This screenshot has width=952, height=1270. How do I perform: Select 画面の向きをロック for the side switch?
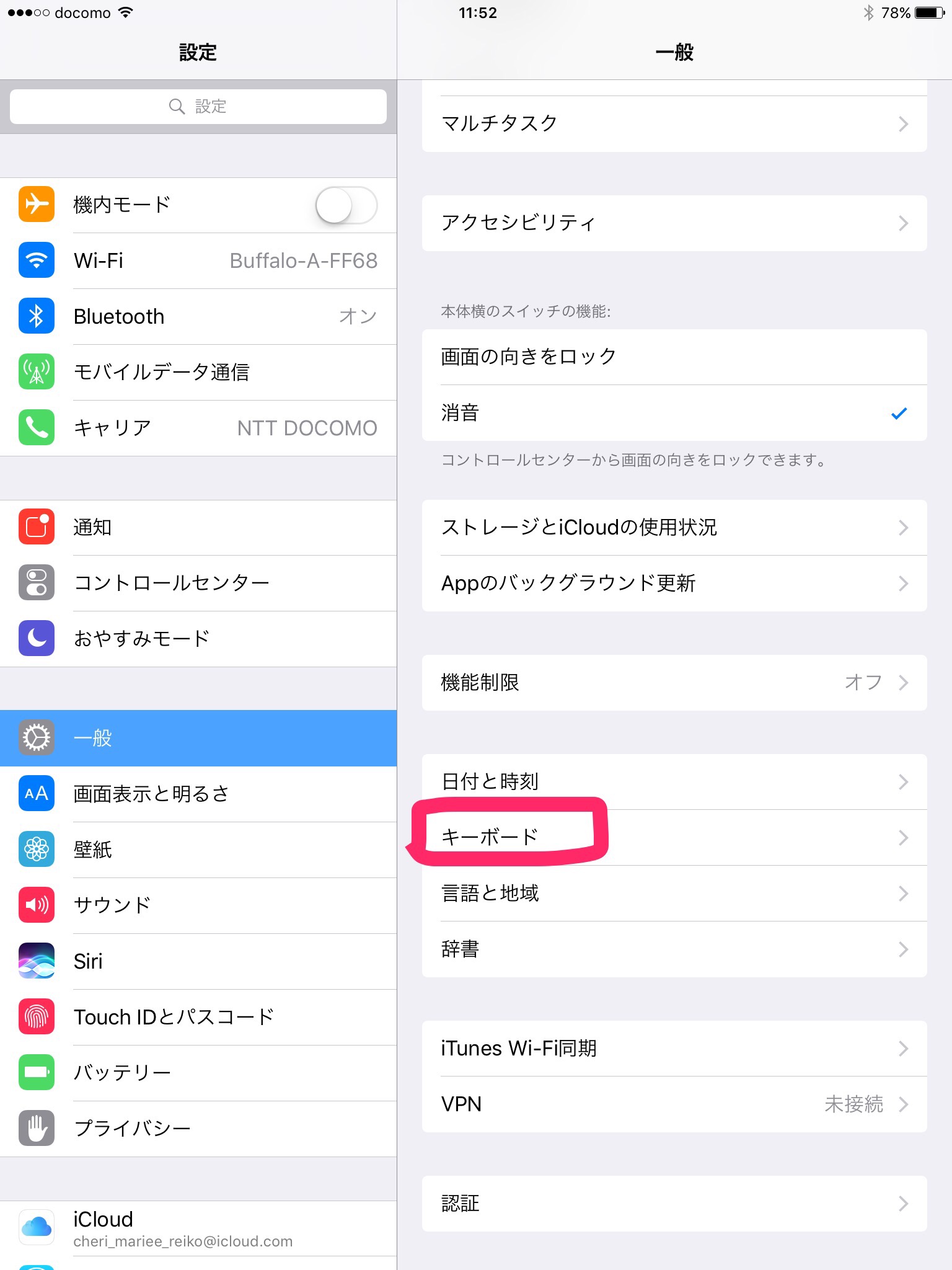pyautogui.click(x=674, y=357)
